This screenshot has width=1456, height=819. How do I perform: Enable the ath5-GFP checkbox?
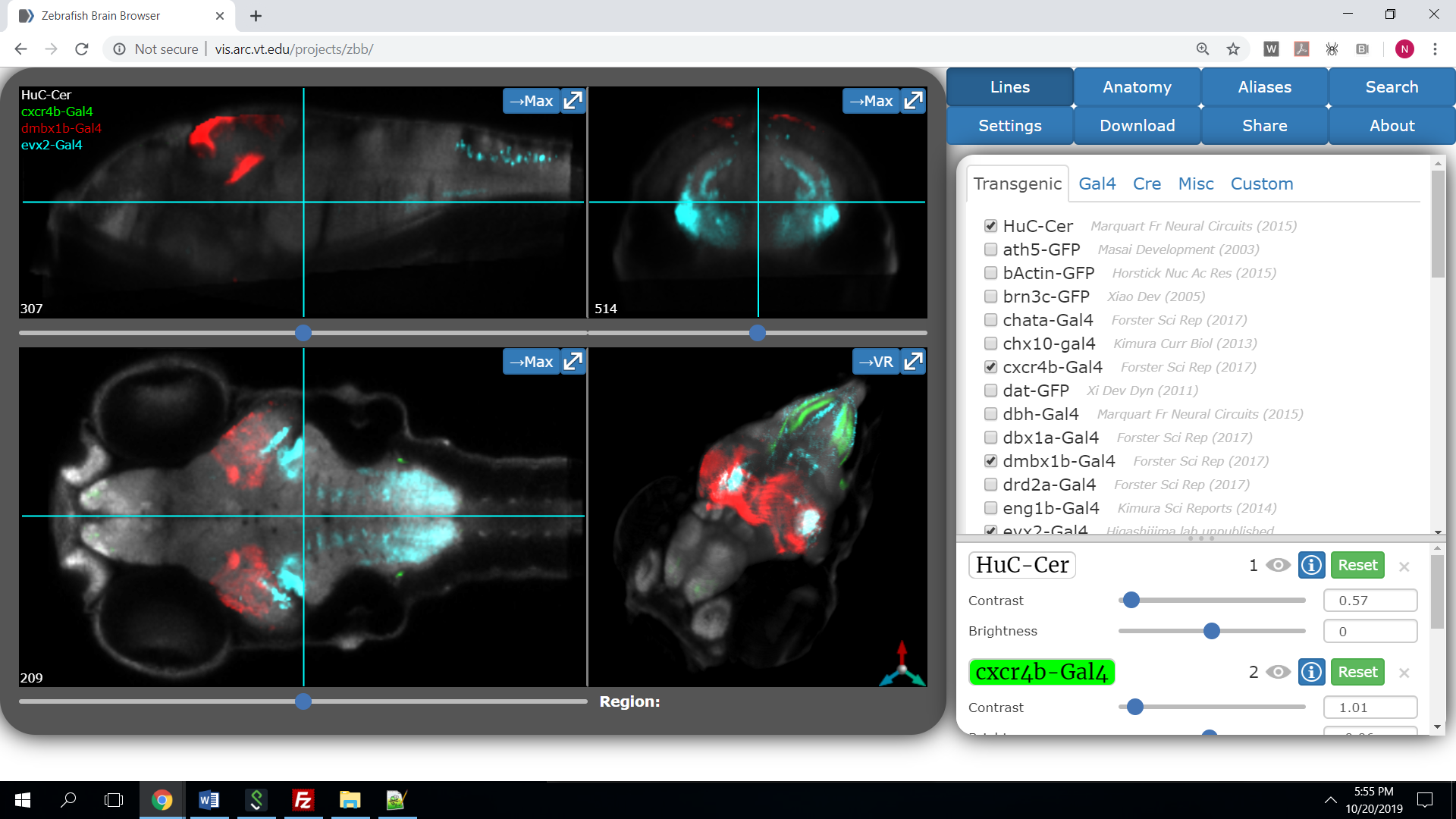click(990, 249)
